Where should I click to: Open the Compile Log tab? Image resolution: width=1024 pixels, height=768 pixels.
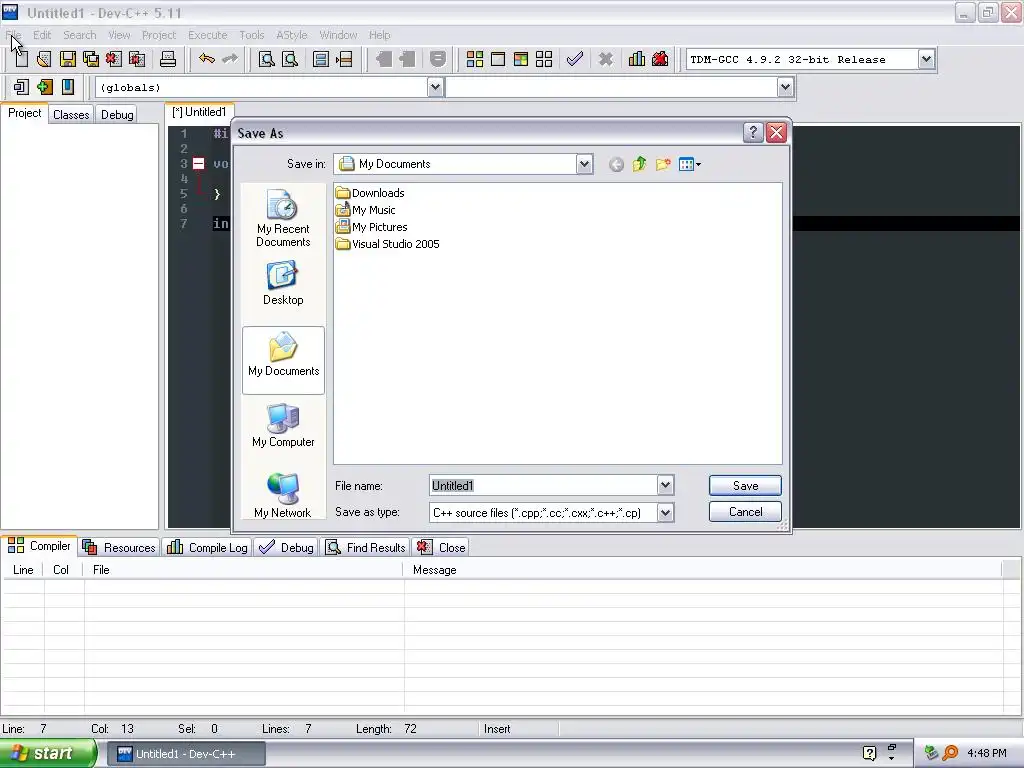[207, 547]
